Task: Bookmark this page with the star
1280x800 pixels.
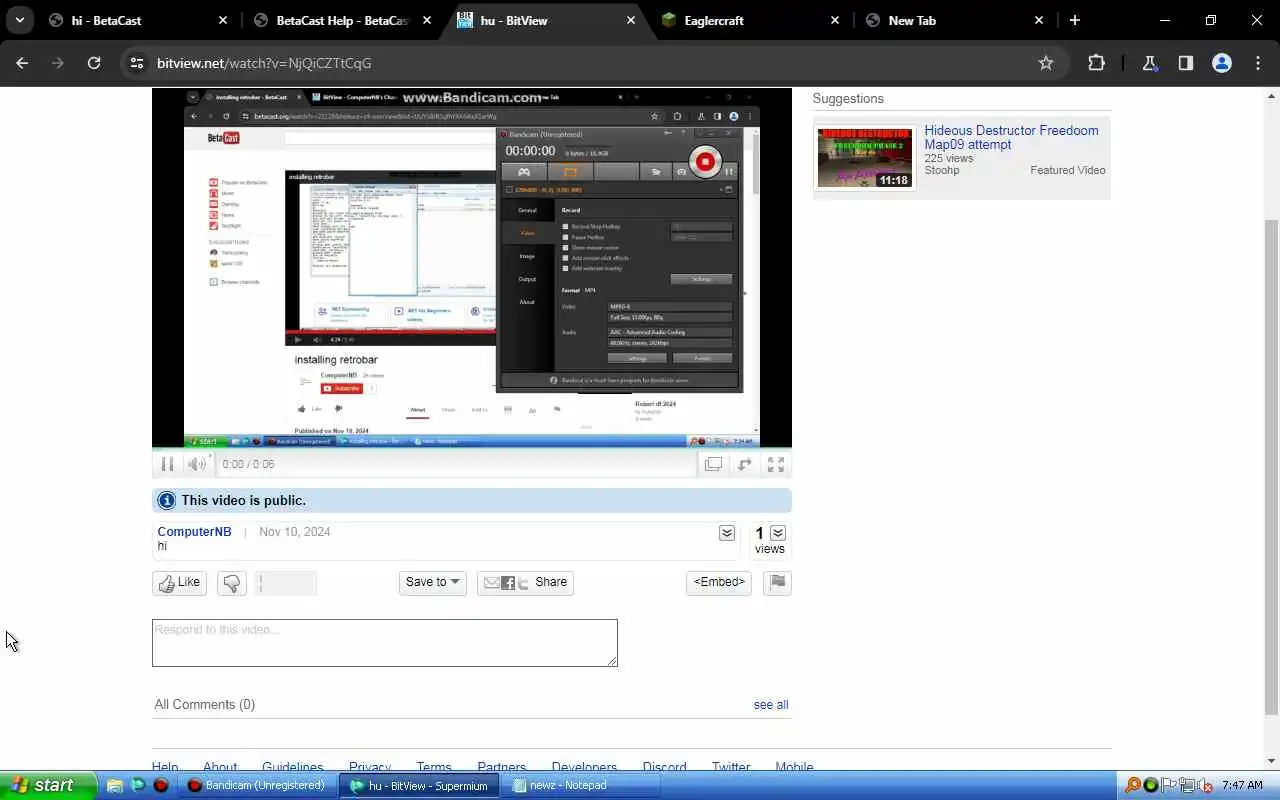Action: [1046, 63]
